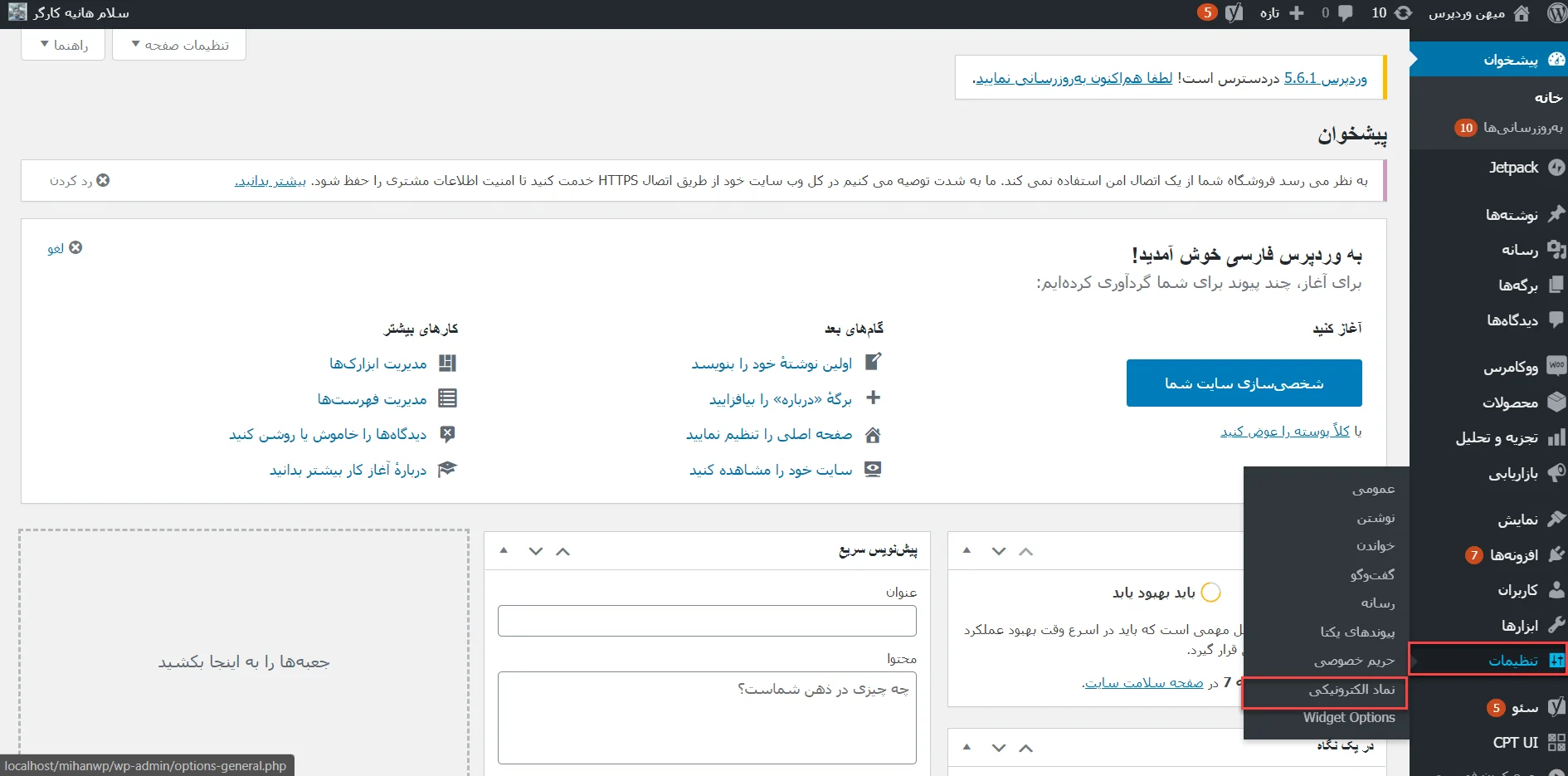The width and height of the screenshot is (1568, 776).
Task: Open به‌روزرسانی‌ها updates submenu item
Action: pos(1522,127)
